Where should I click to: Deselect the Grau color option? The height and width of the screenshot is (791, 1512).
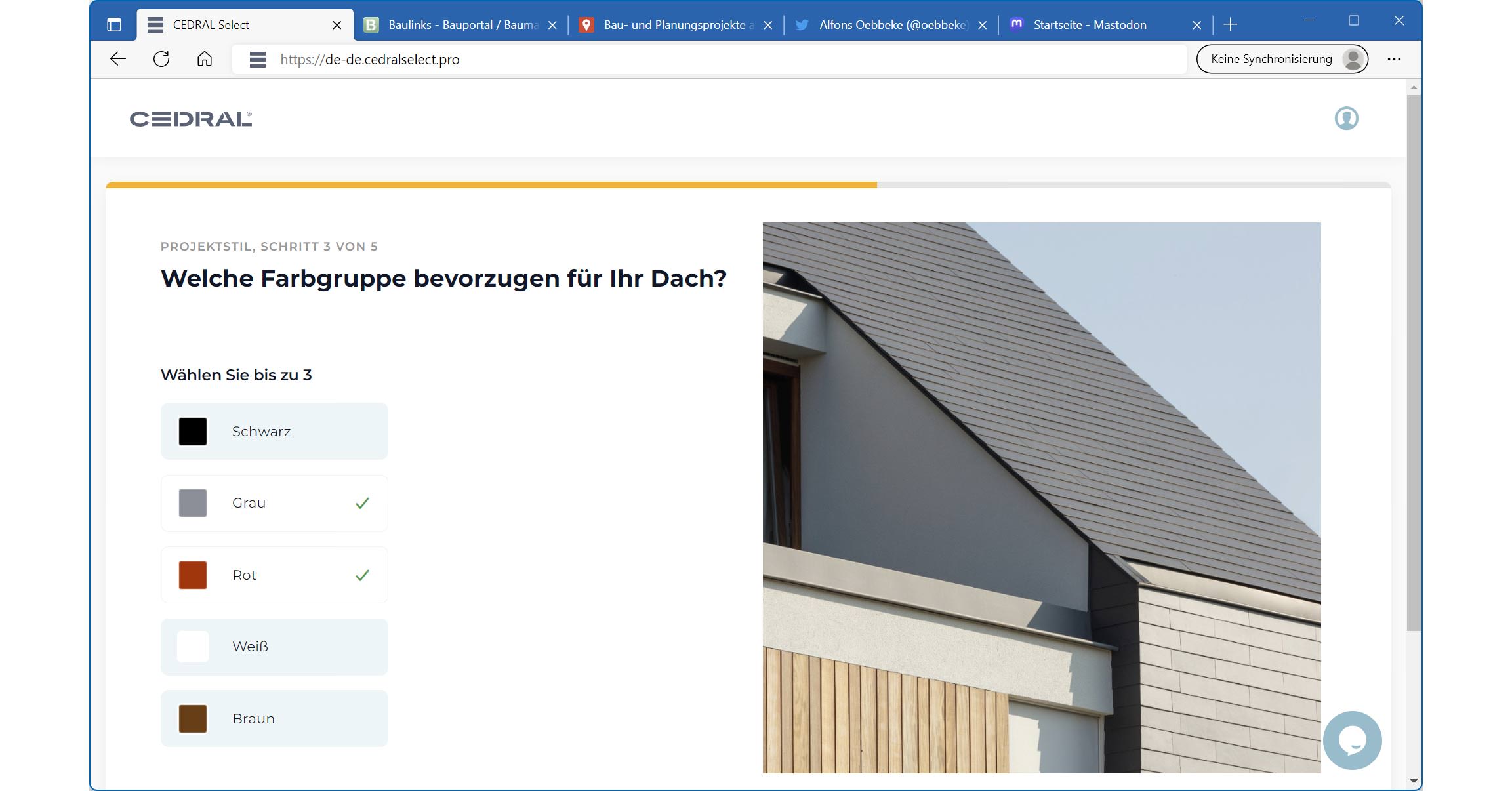tap(274, 503)
